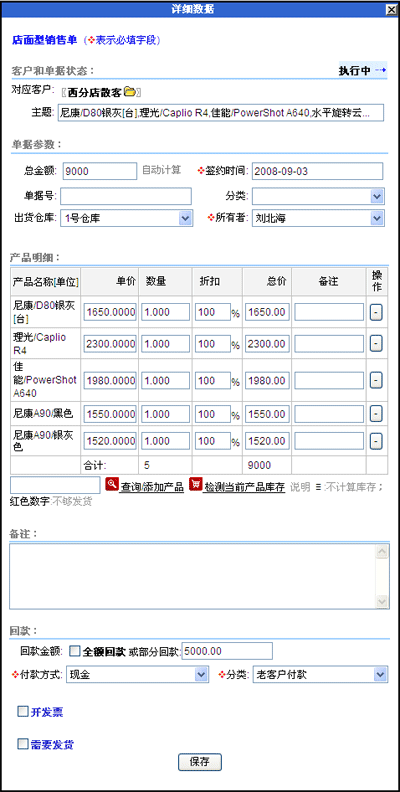The width and height of the screenshot is (400, 792).
Task: Click the folder icon beside 西分店散客
Action: 130,92
